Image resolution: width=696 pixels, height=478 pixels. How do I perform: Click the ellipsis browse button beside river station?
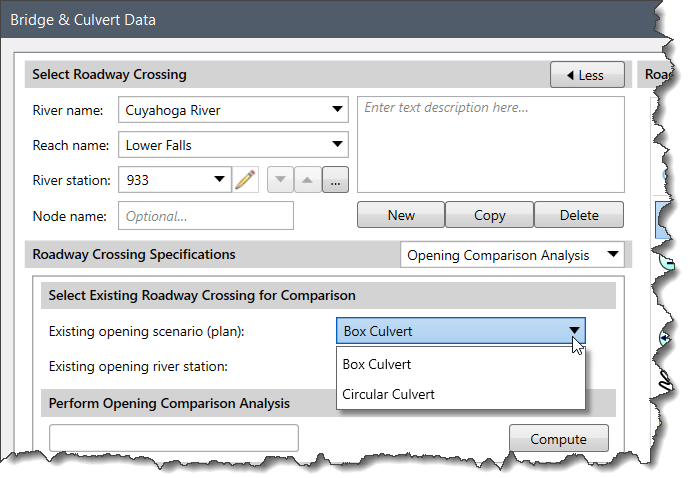pyautogui.click(x=335, y=180)
